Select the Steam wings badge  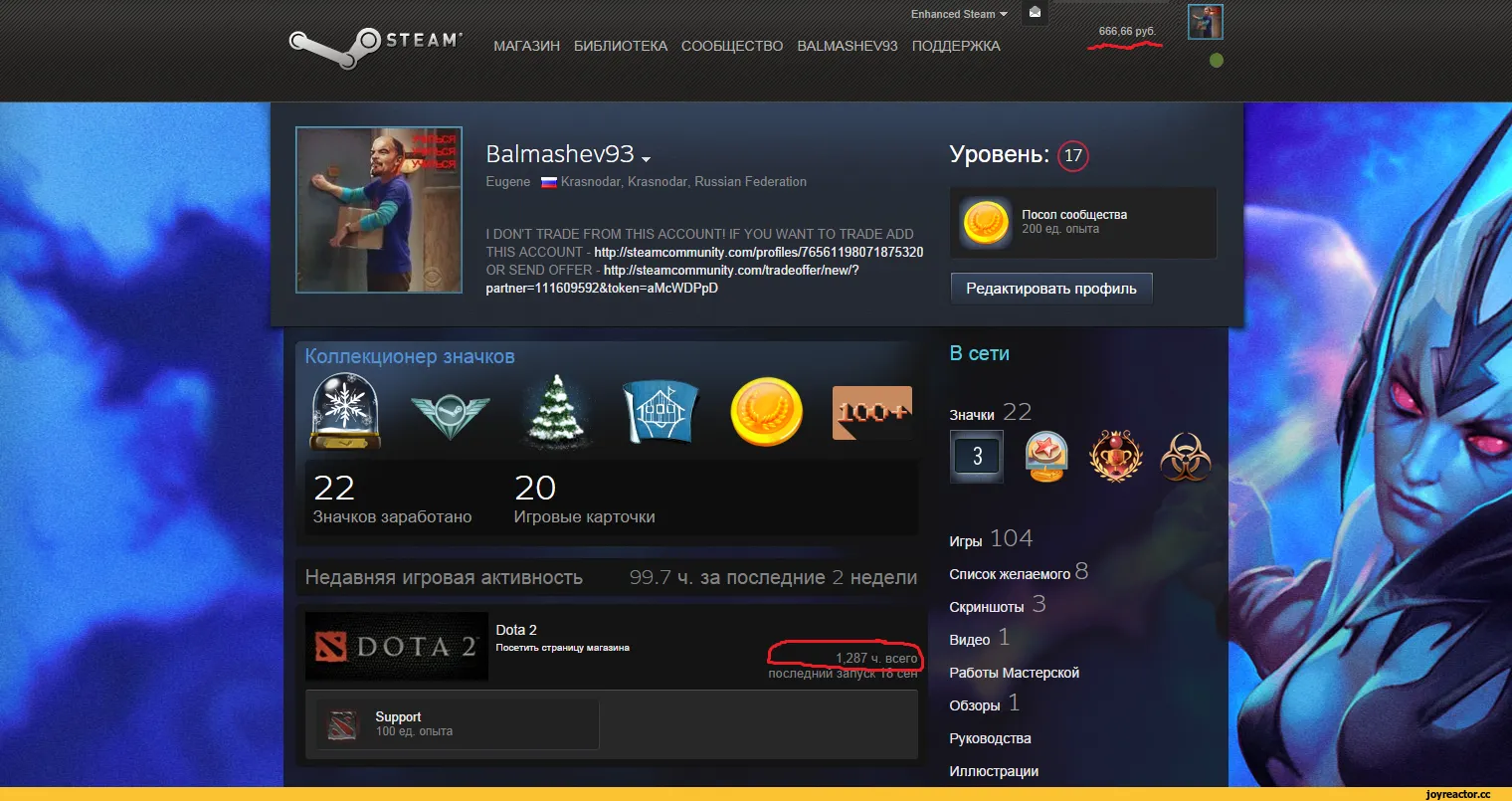pos(450,416)
